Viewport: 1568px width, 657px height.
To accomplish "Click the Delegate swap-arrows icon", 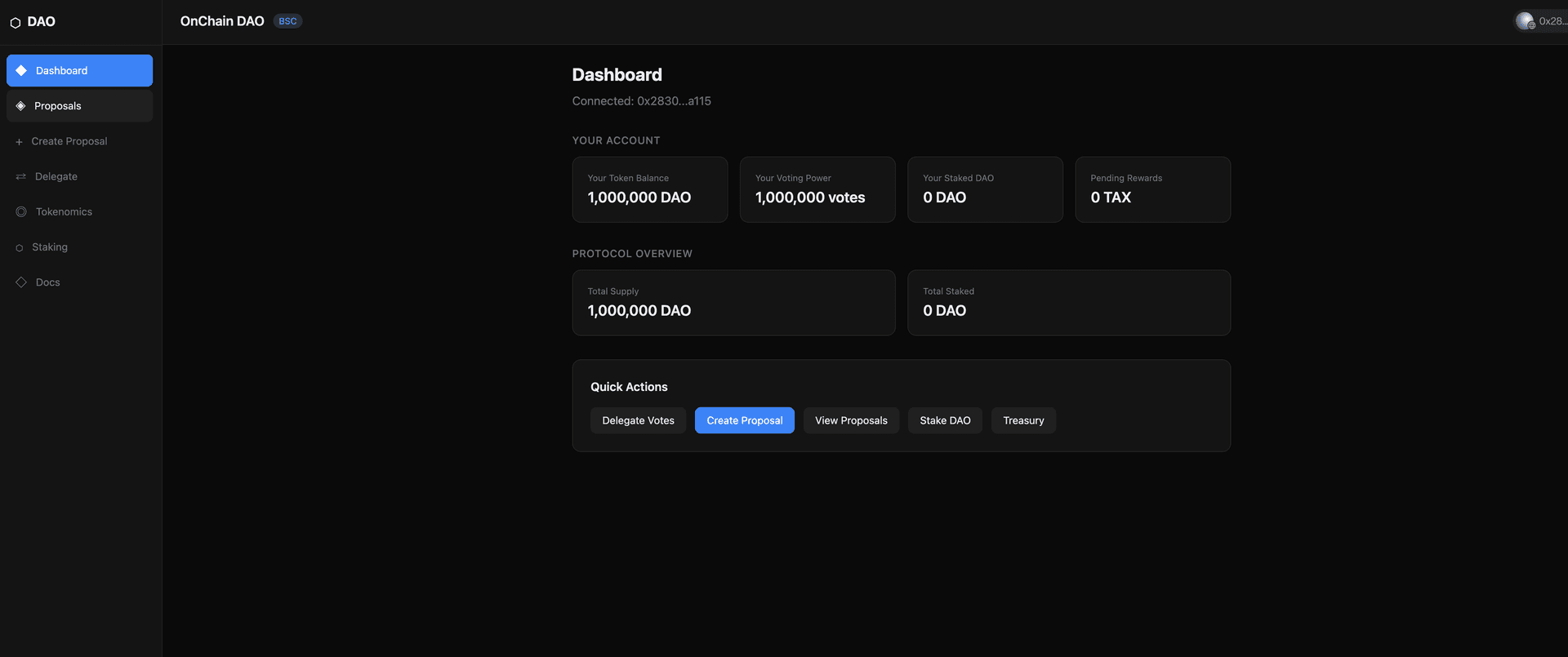I will 21,177.
